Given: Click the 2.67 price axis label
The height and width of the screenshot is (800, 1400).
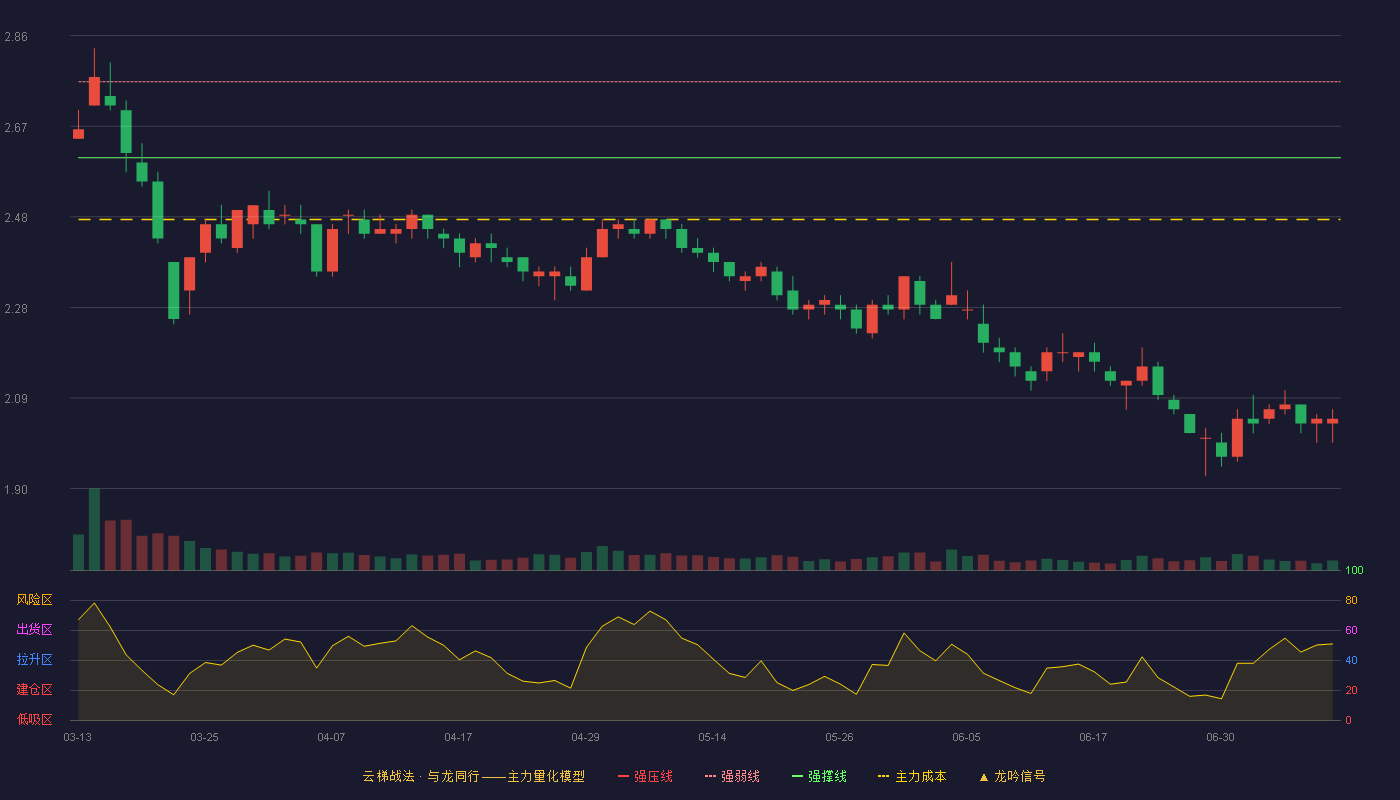Looking at the screenshot, I should pyautogui.click(x=16, y=128).
